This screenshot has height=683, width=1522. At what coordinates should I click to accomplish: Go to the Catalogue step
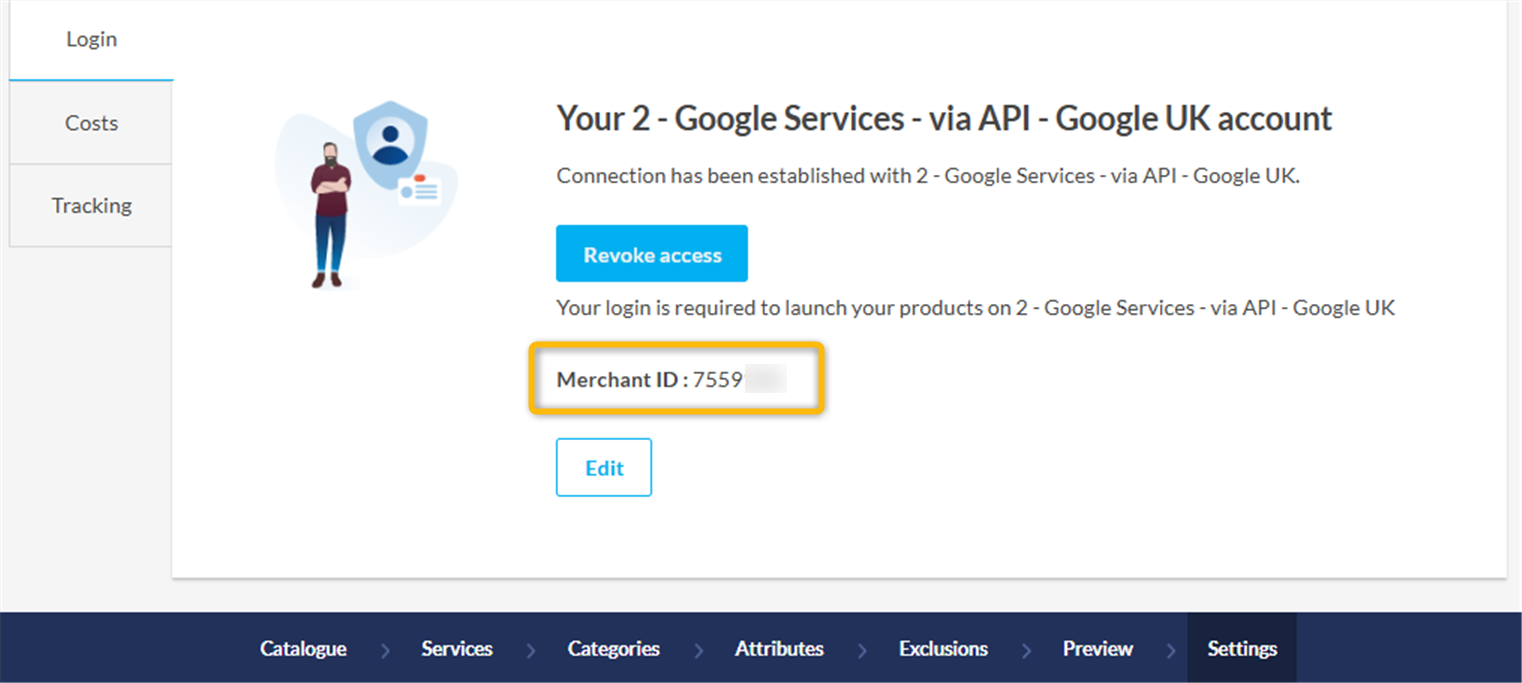(303, 648)
